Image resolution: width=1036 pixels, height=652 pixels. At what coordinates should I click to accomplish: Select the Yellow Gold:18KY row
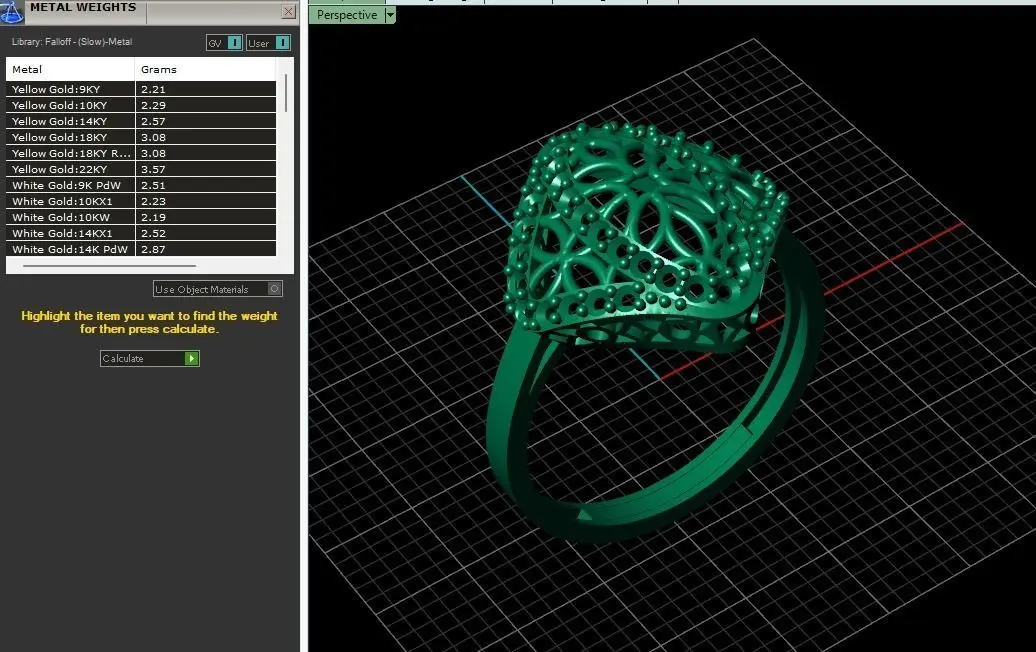pos(141,137)
